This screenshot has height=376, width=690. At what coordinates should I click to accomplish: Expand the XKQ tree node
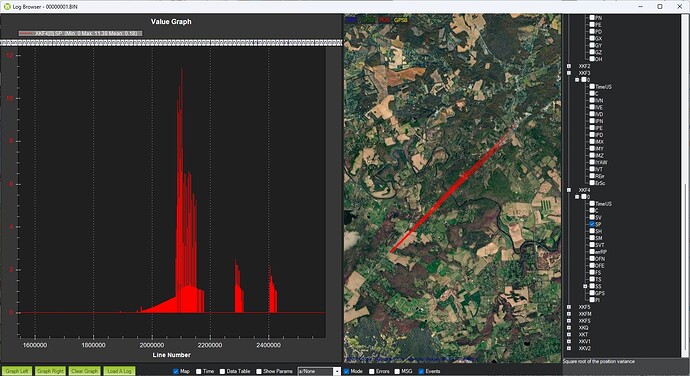(569, 328)
